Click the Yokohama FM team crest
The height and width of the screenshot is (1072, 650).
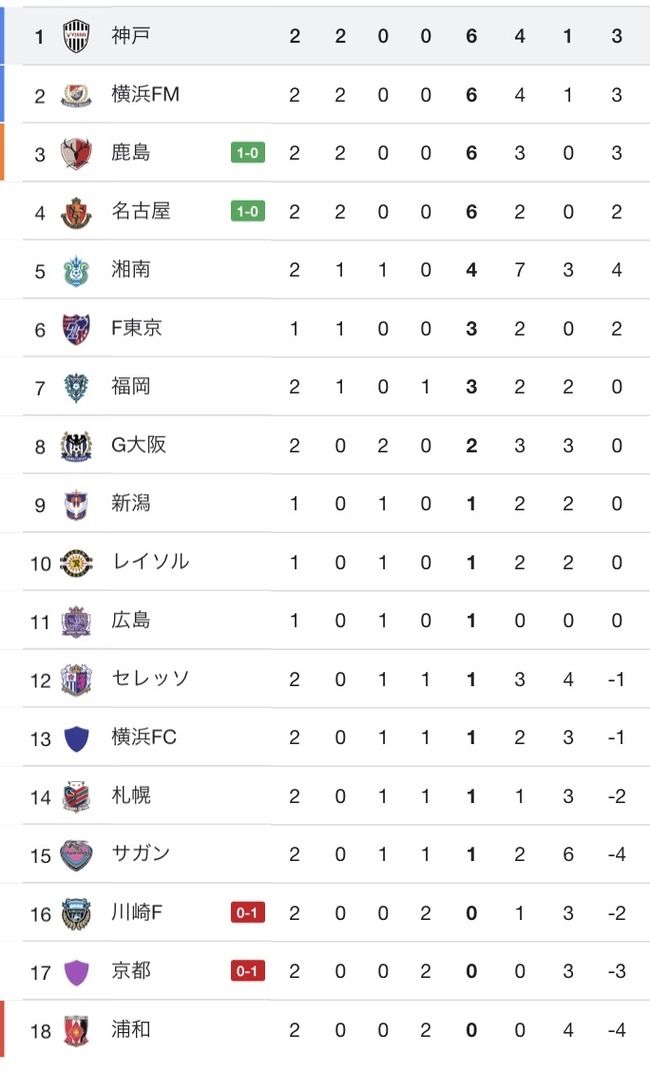click(76, 95)
